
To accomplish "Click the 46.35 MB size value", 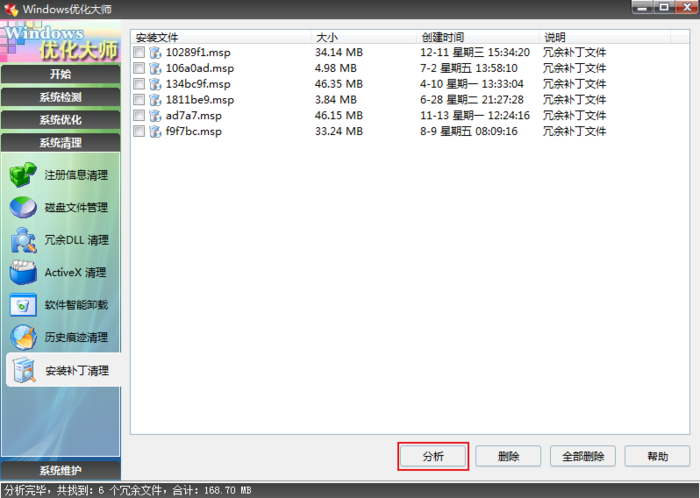I will coord(339,84).
